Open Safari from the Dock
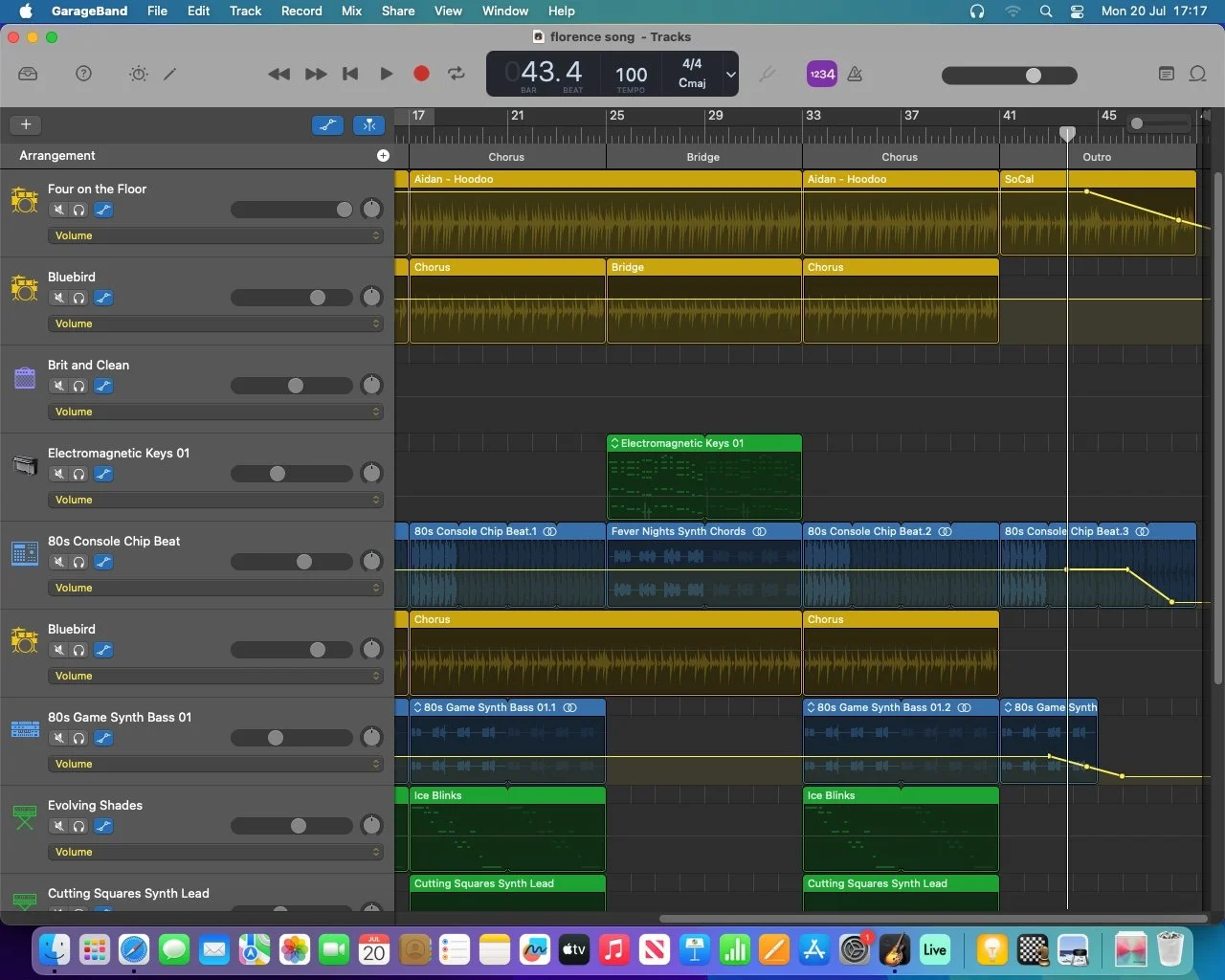Viewport: 1225px width, 980px height. [x=134, y=949]
